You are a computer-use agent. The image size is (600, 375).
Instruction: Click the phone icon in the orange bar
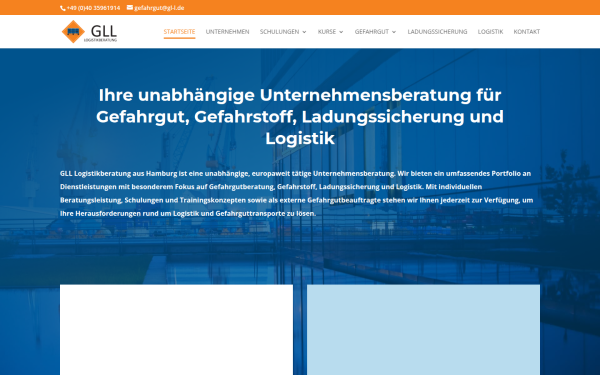tap(62, 8)
